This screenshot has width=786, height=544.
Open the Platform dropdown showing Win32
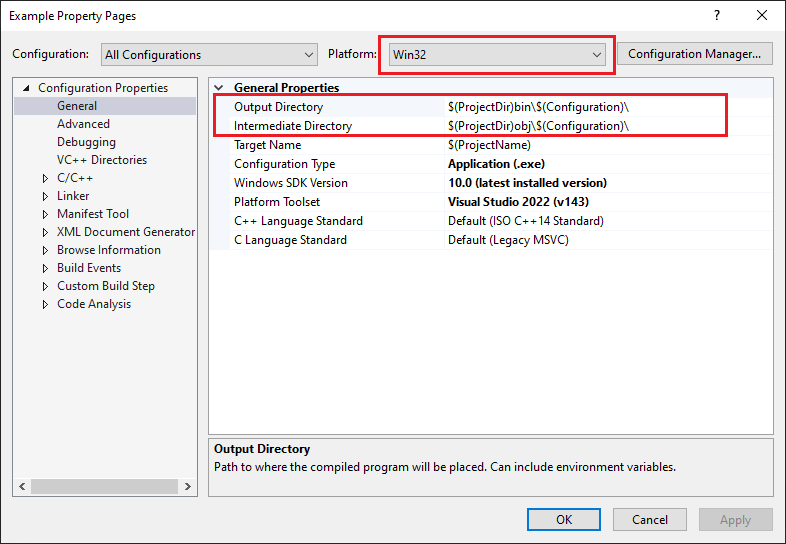(x=497, y=55)
